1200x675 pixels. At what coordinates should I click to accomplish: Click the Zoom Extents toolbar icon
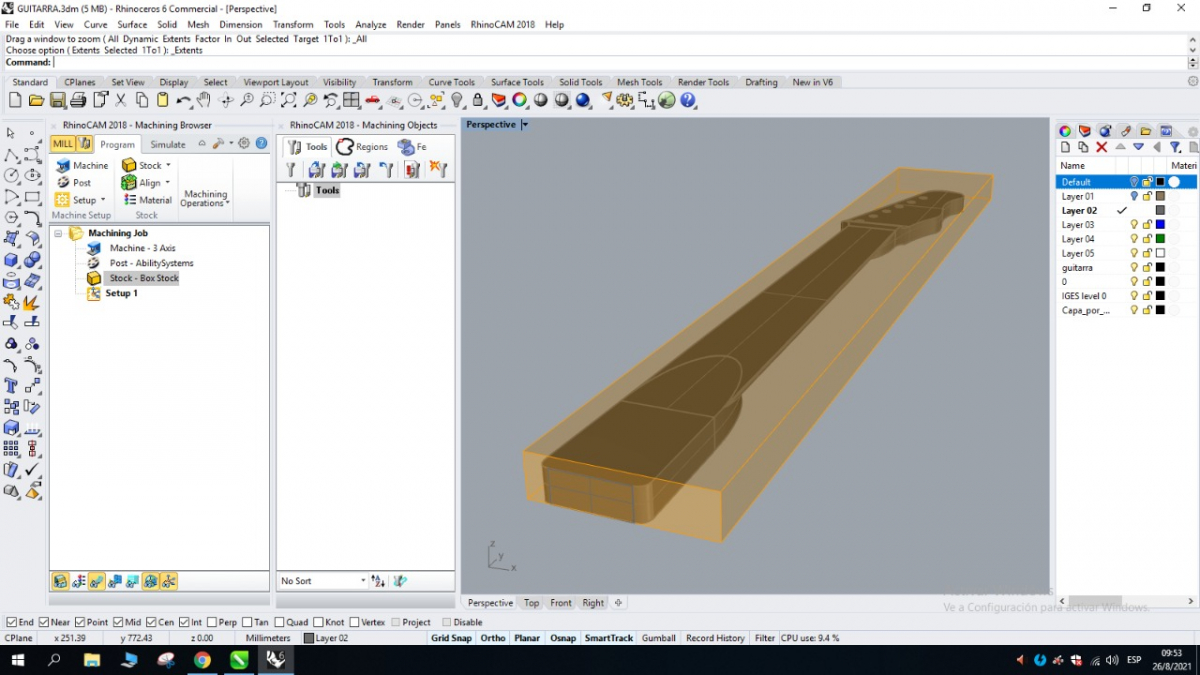click(288, 100)
